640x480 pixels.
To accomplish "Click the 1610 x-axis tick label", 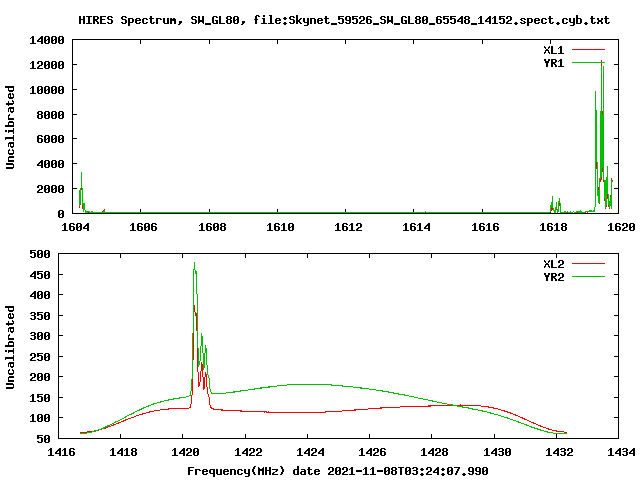I will pyautogui.click(x=280, y=227).
